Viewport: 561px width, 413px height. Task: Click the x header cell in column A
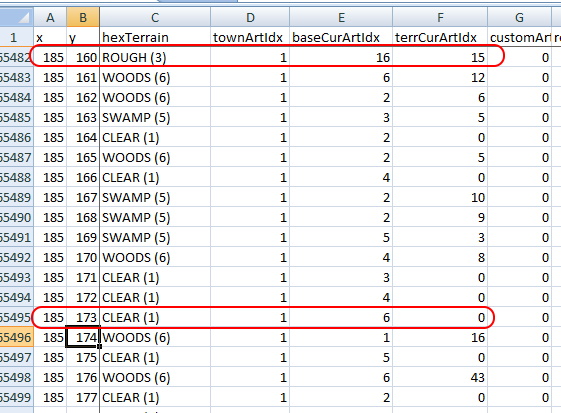coord(50,37)
